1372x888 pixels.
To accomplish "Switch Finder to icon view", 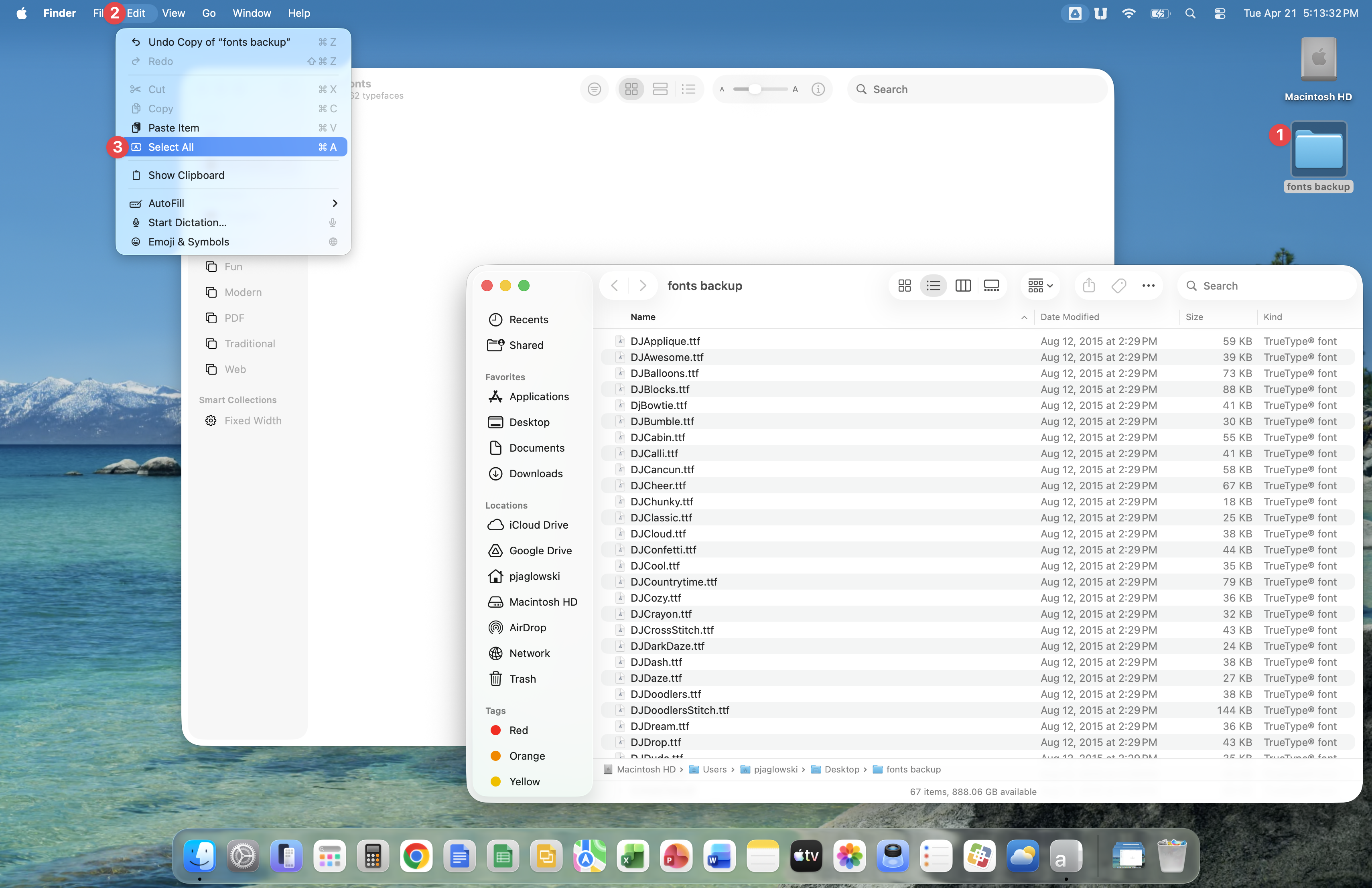I will 904,286.
